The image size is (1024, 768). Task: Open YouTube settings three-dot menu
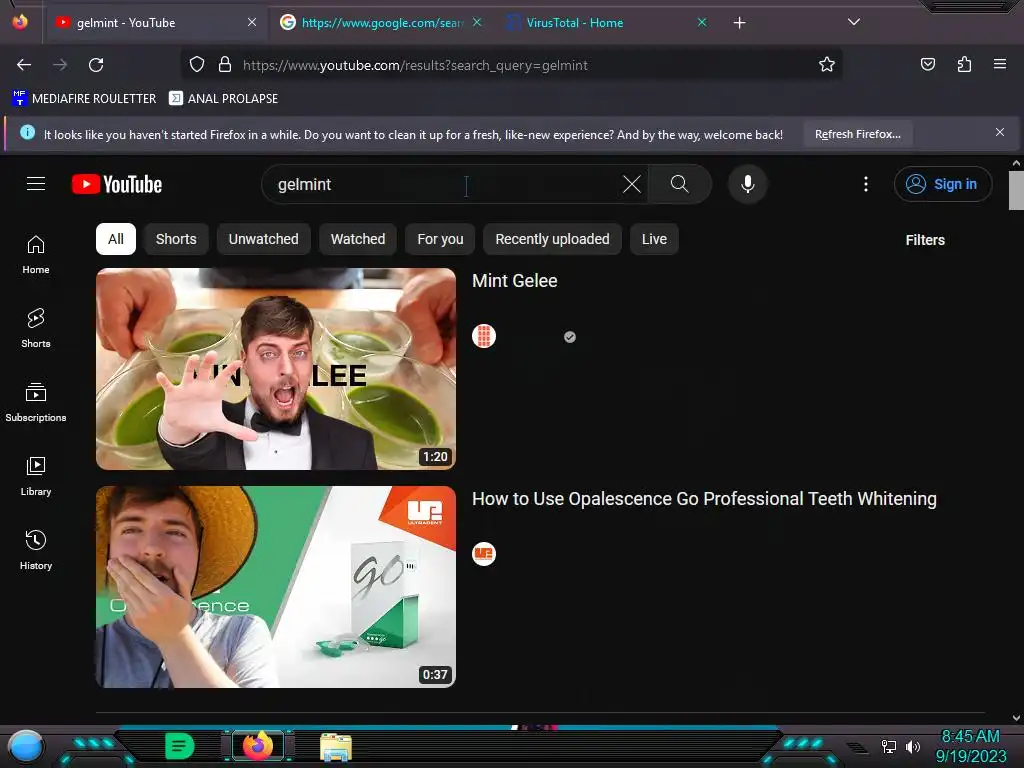(x=866, y=184)
